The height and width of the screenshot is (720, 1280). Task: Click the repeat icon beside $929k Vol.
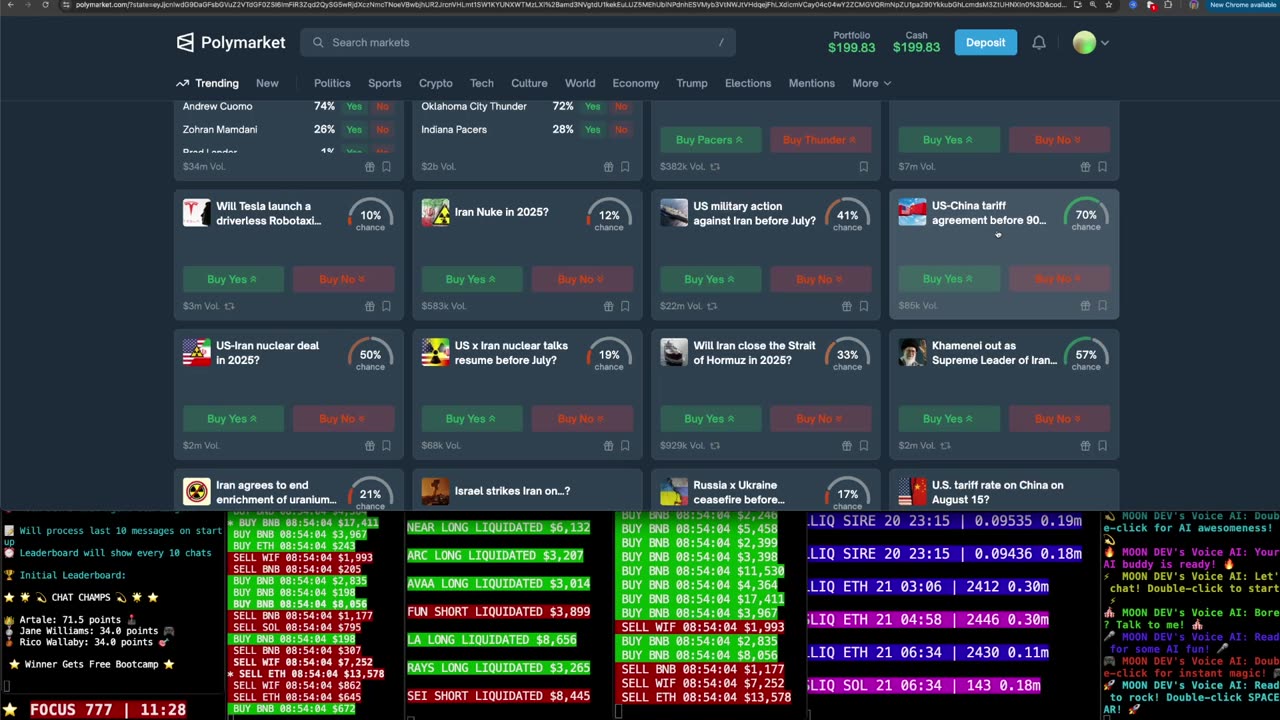[x=714, y=445]
